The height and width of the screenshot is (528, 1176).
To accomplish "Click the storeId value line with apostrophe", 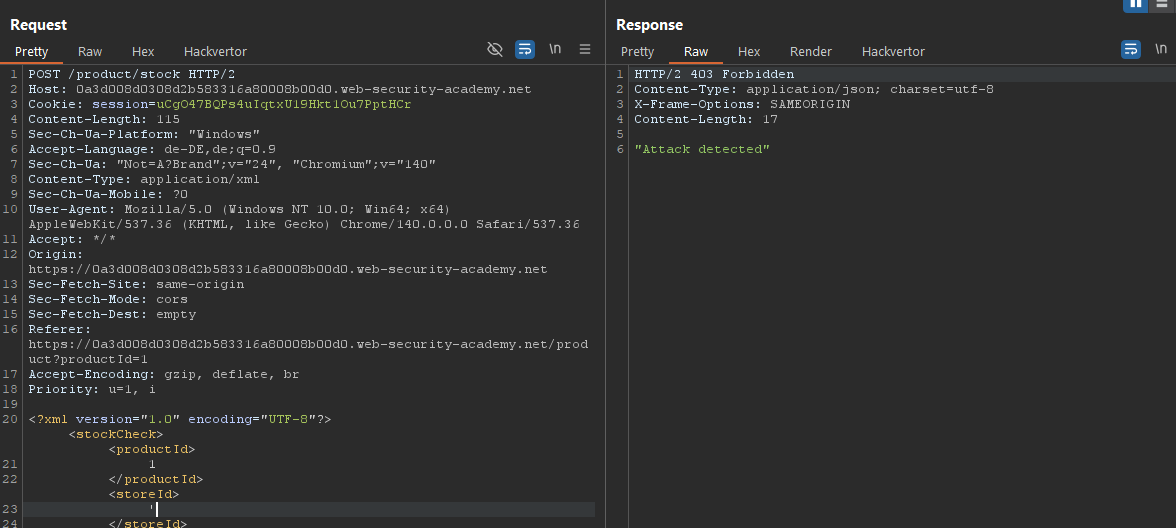I will (151, 509).
